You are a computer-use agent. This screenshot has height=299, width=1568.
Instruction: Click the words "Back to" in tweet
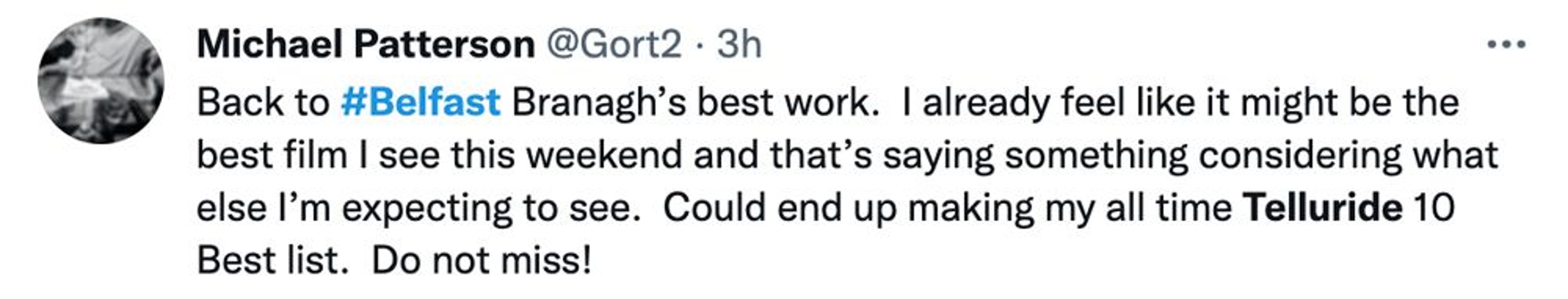(x=263, y=102)
